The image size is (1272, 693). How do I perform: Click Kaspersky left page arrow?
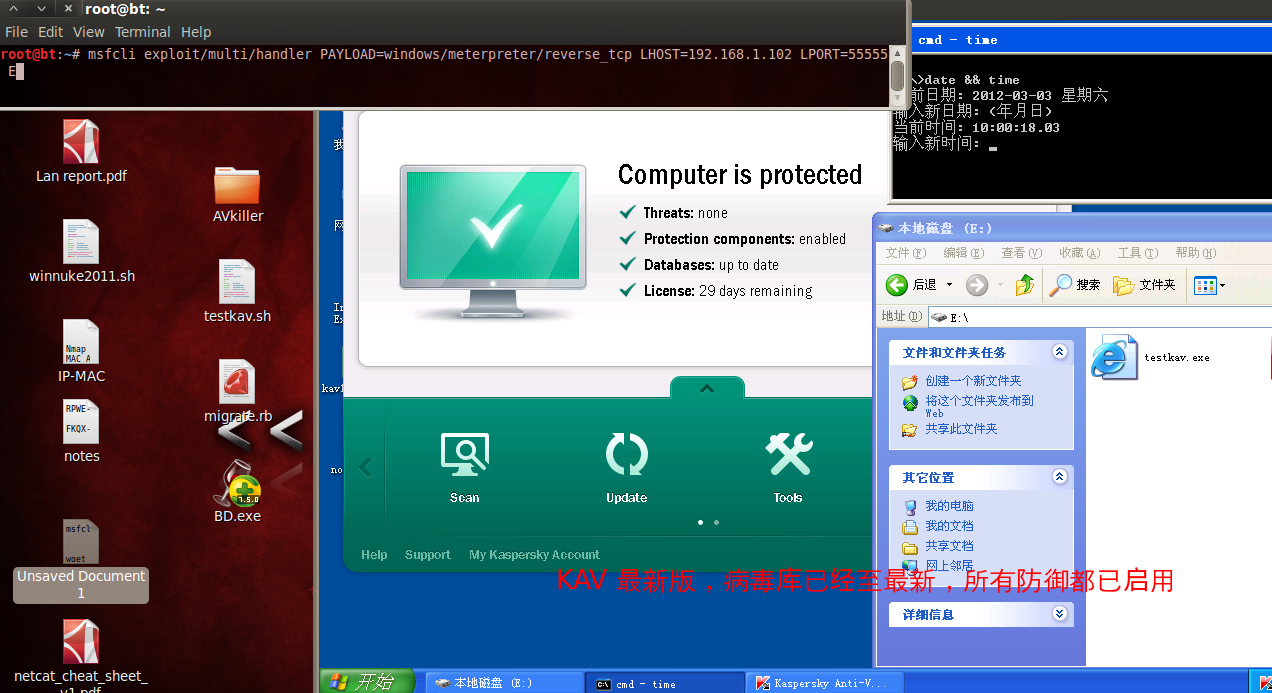tap(365, 466)
